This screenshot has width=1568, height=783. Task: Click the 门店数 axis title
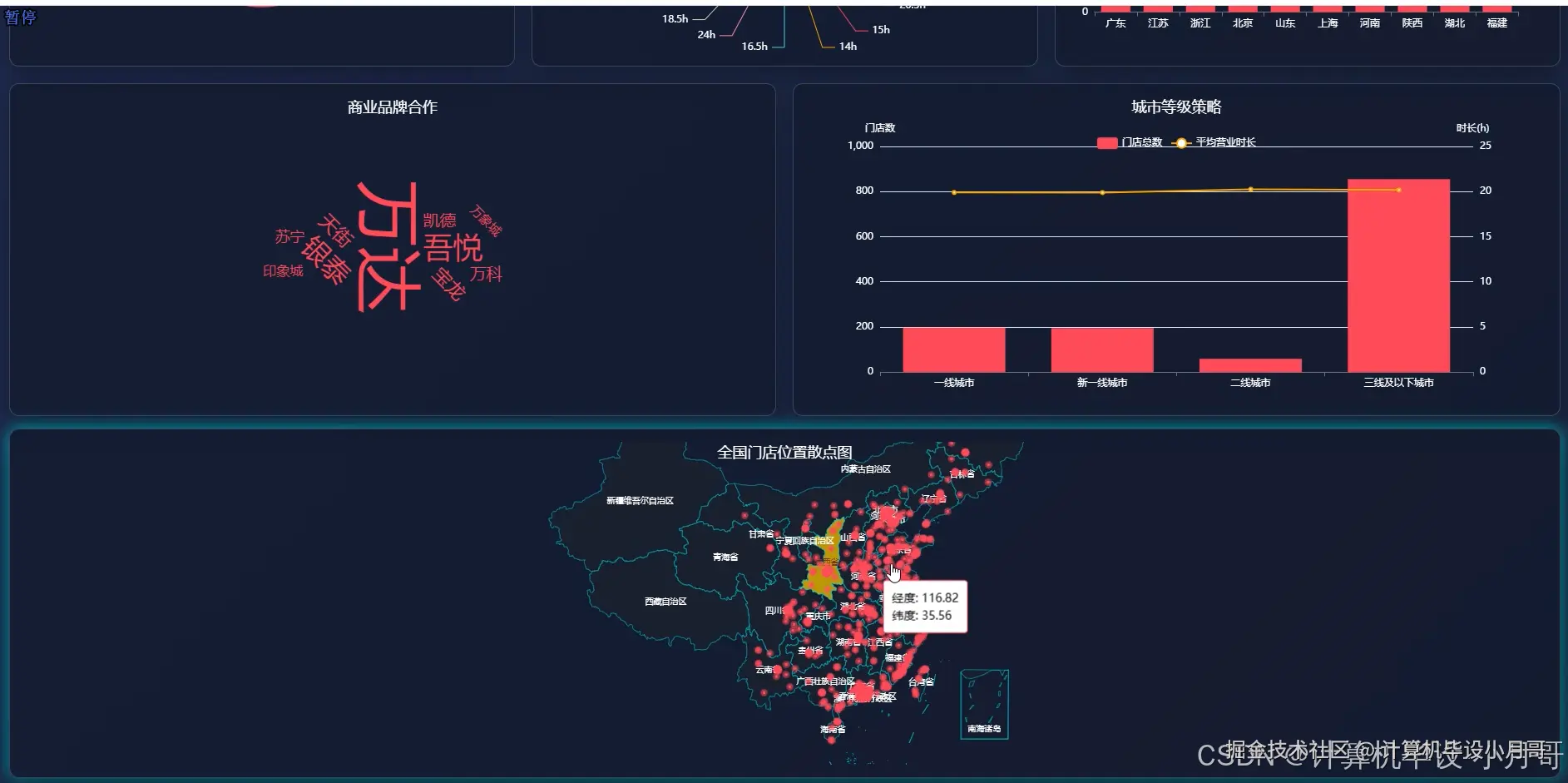(x=880, y=128)
